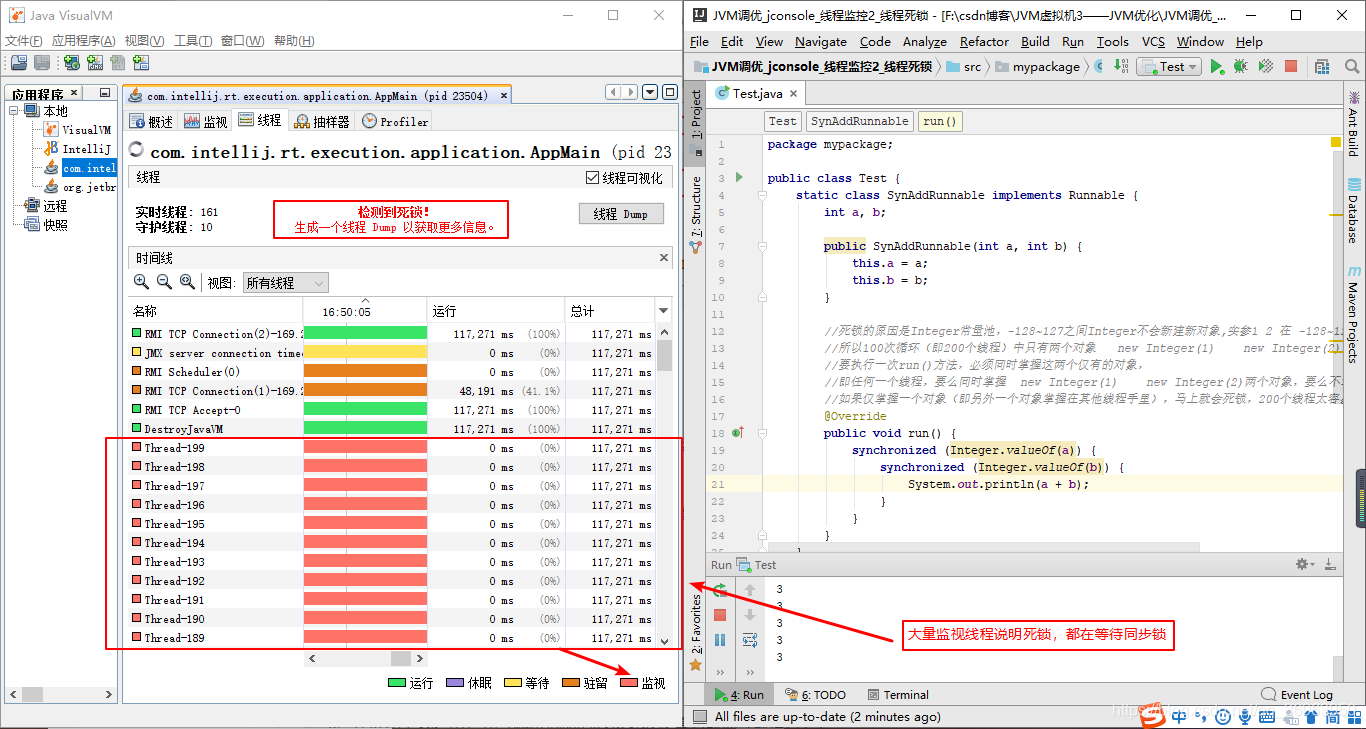Select the 快照 node in VisualVM tree
The width and height of the screenshot is (1366, 729).
coord(46,225)
